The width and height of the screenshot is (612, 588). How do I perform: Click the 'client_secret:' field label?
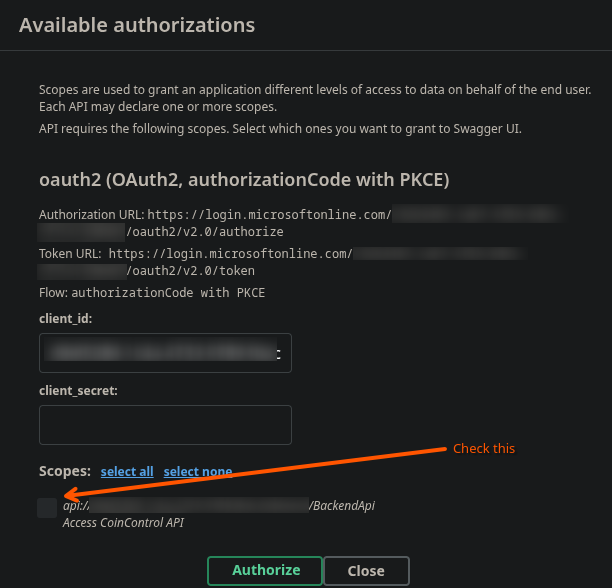[79, 390]
